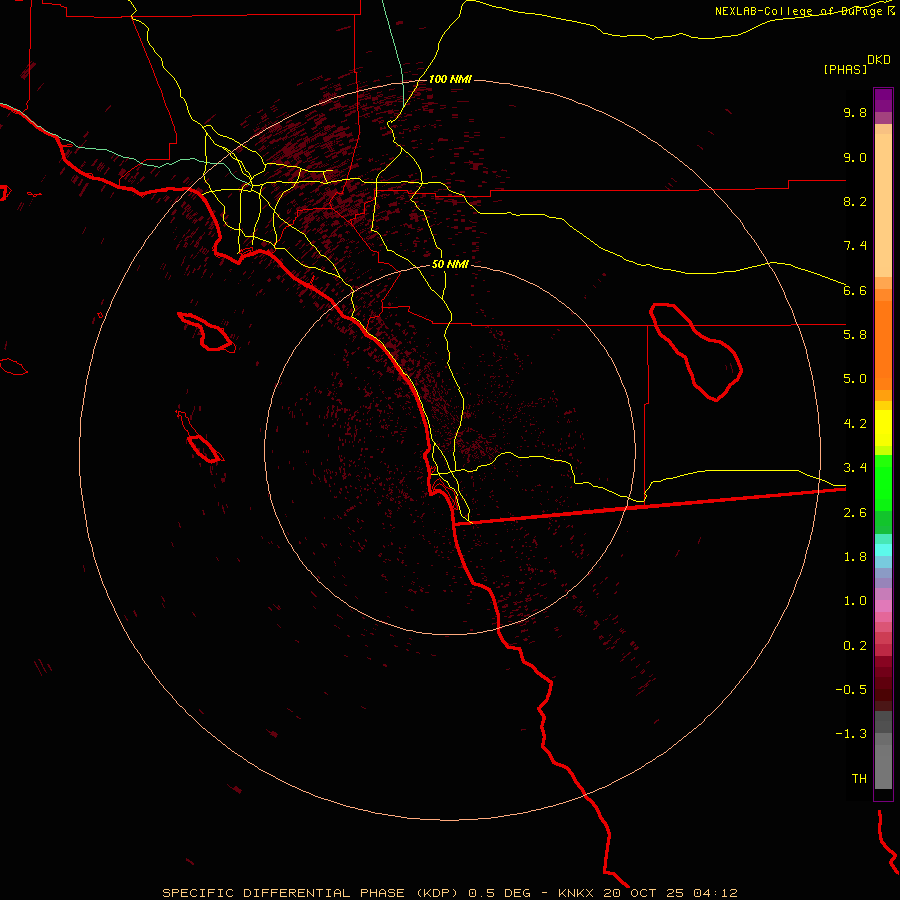Click the 9.8 scale value
This screenshot has height=900, width=900.
pyautogui.click(x=855, y=112)
